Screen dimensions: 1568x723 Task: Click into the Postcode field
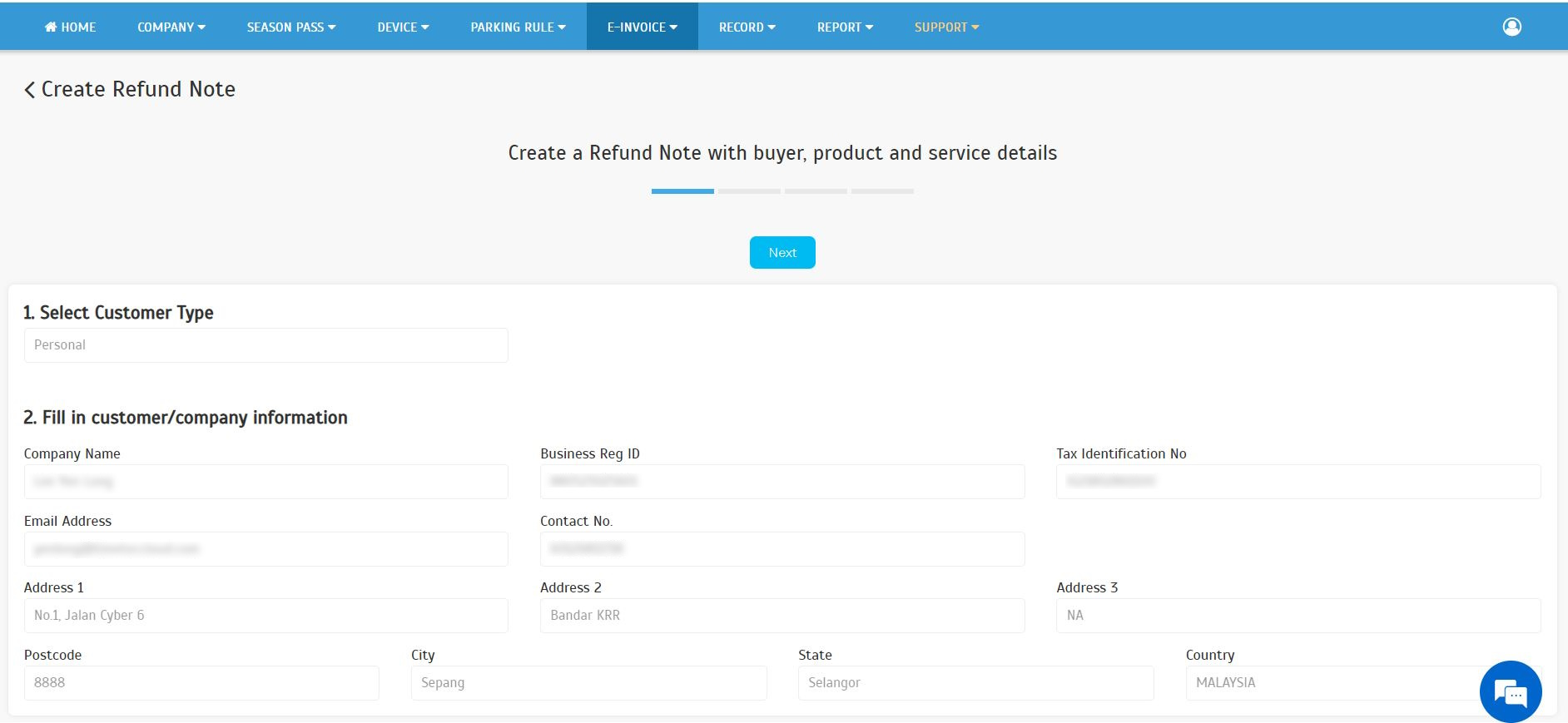201,683
